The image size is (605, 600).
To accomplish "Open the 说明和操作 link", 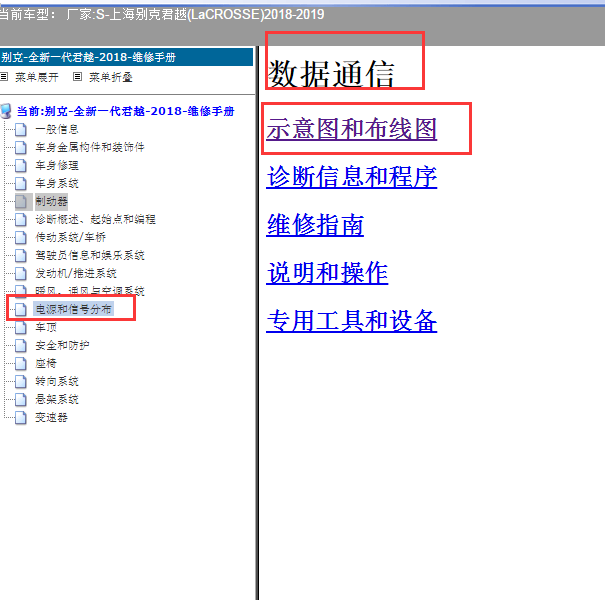I will coord(327,273).
